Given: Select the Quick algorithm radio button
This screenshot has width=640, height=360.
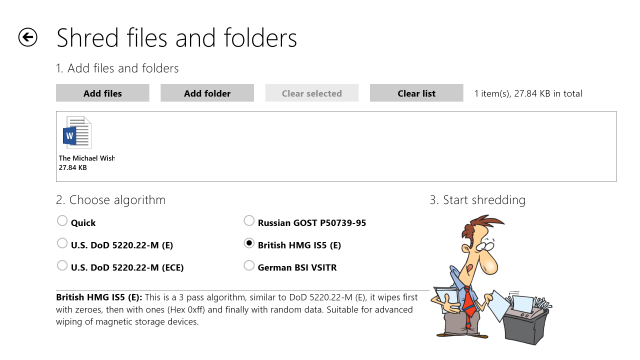Looking at the screenshot, I should [62, 221].
